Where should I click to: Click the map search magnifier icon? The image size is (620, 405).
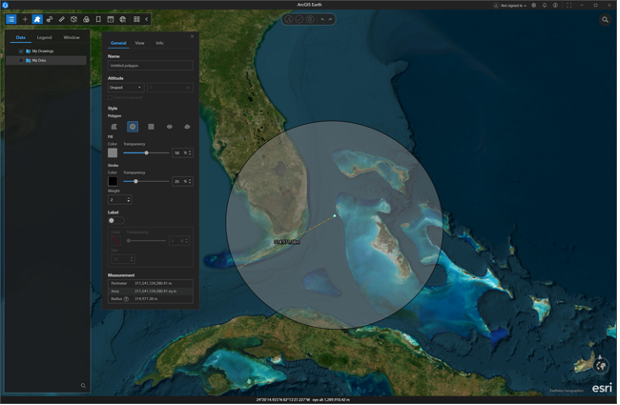pyautogui.click(x=607, y=19)
